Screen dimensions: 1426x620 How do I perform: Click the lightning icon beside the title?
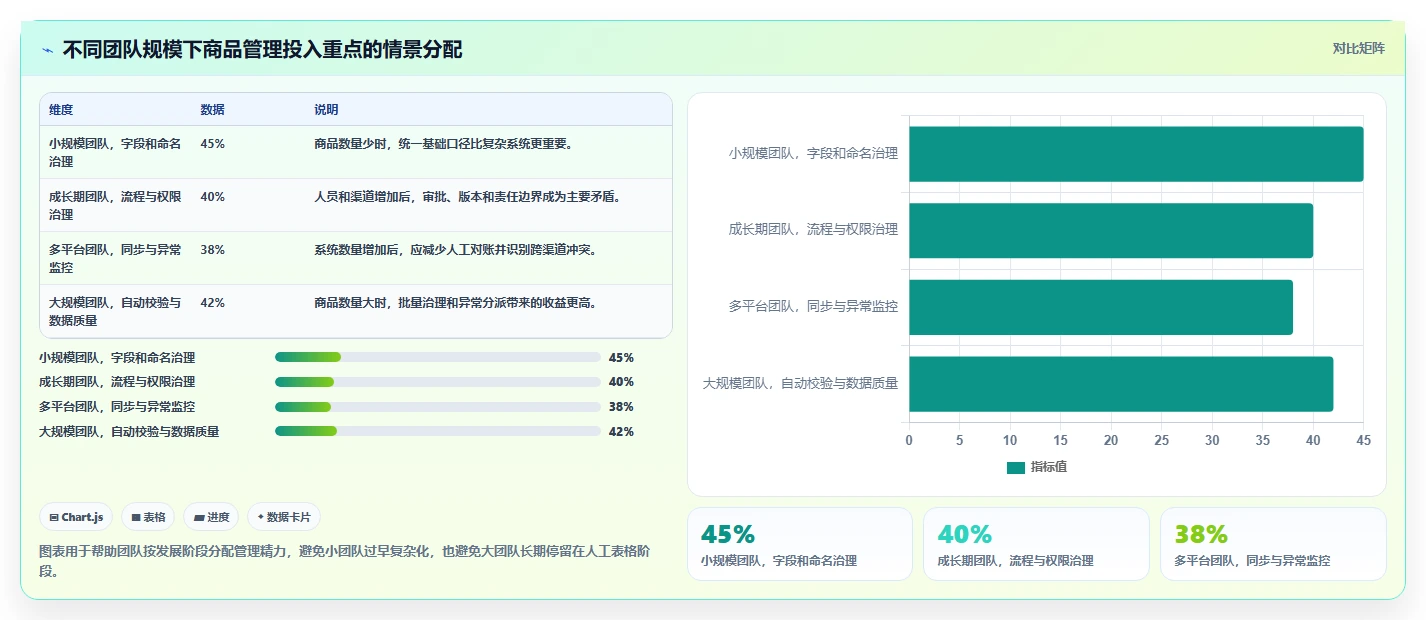click(47, 50)
